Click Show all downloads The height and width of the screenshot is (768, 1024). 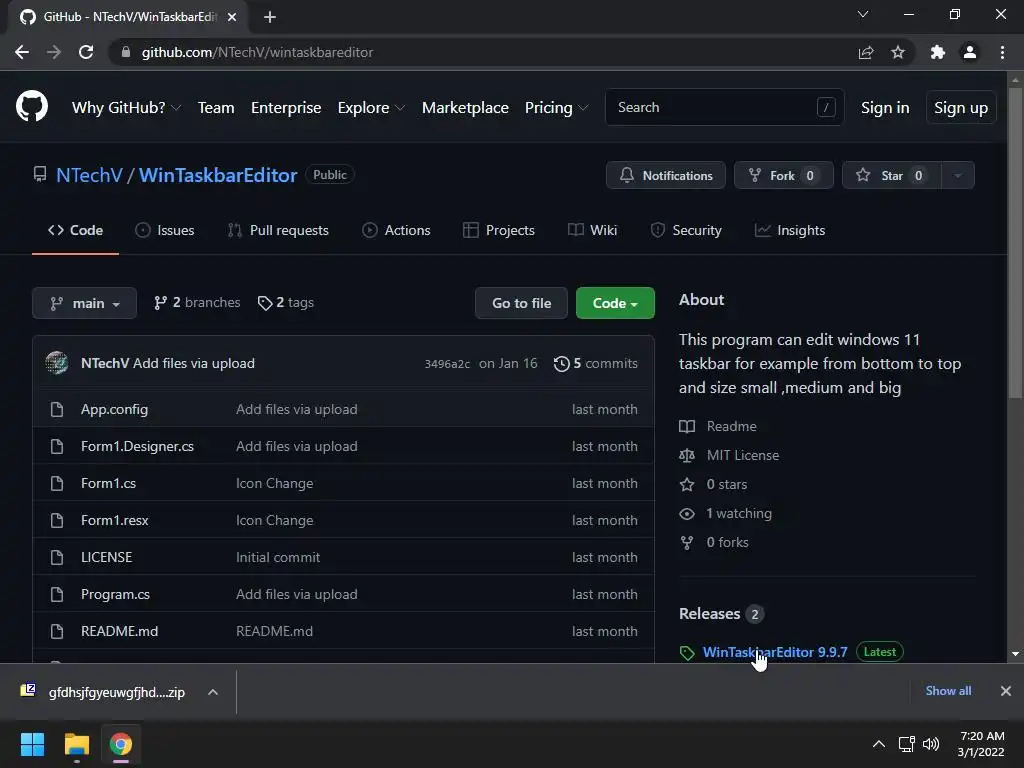[x=948, y=691]
